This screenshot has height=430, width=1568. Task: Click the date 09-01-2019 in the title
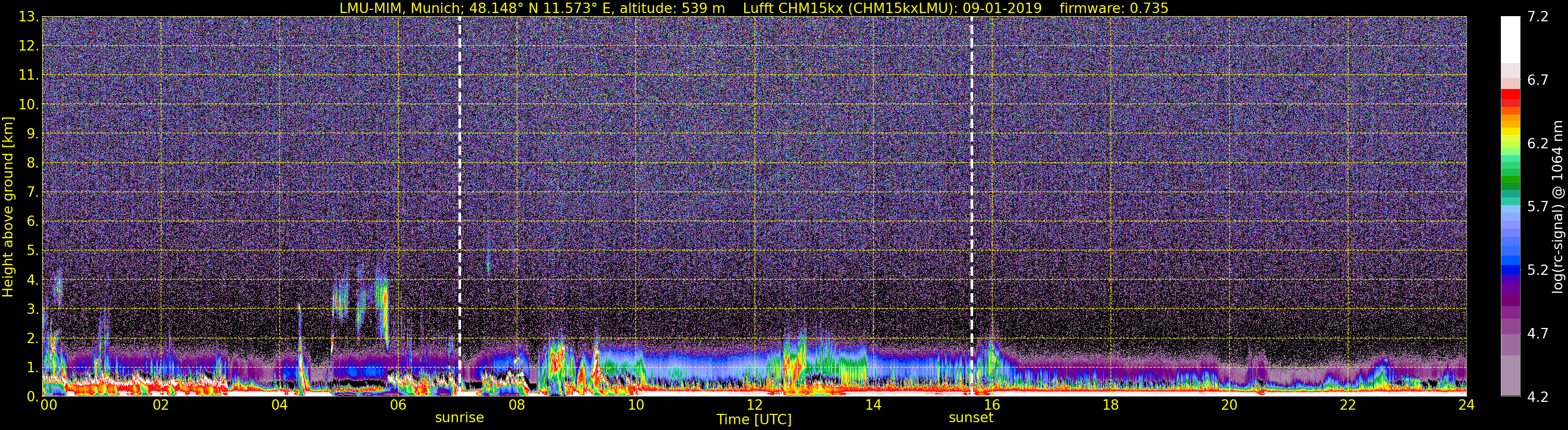tap(1002, 8)
